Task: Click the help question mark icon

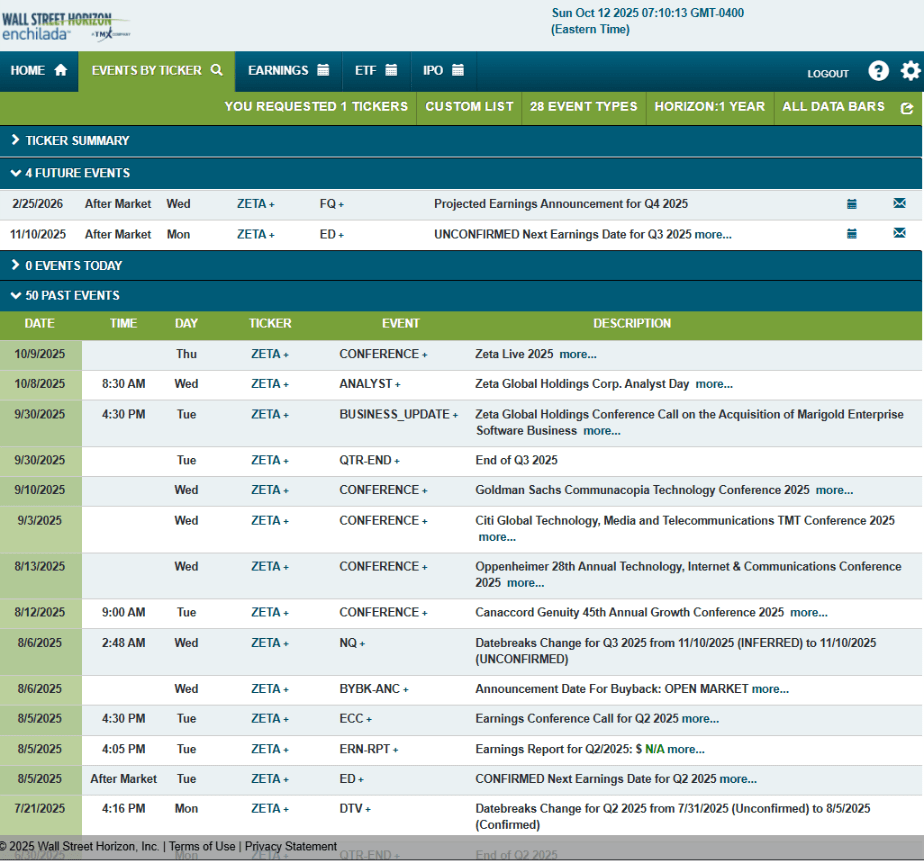Action: tap(878, 70)
